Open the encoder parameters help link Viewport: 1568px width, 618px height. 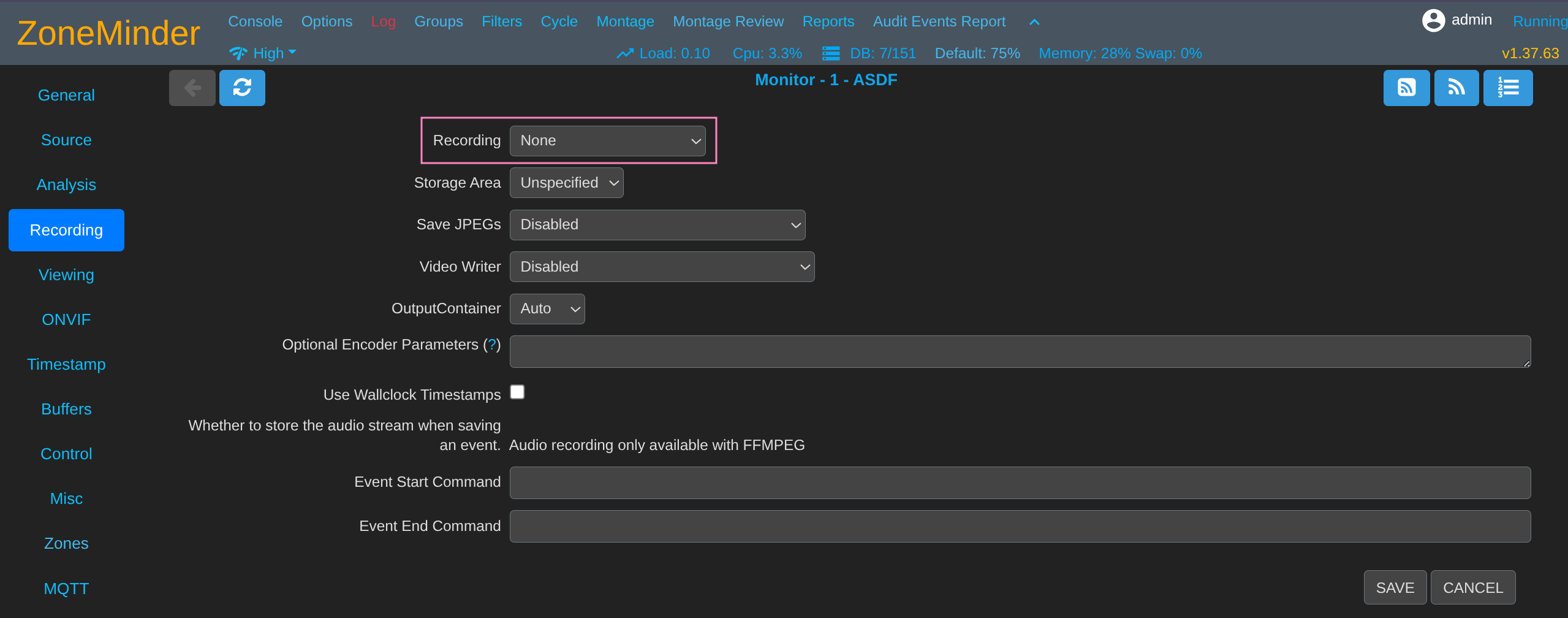point(491,345)
